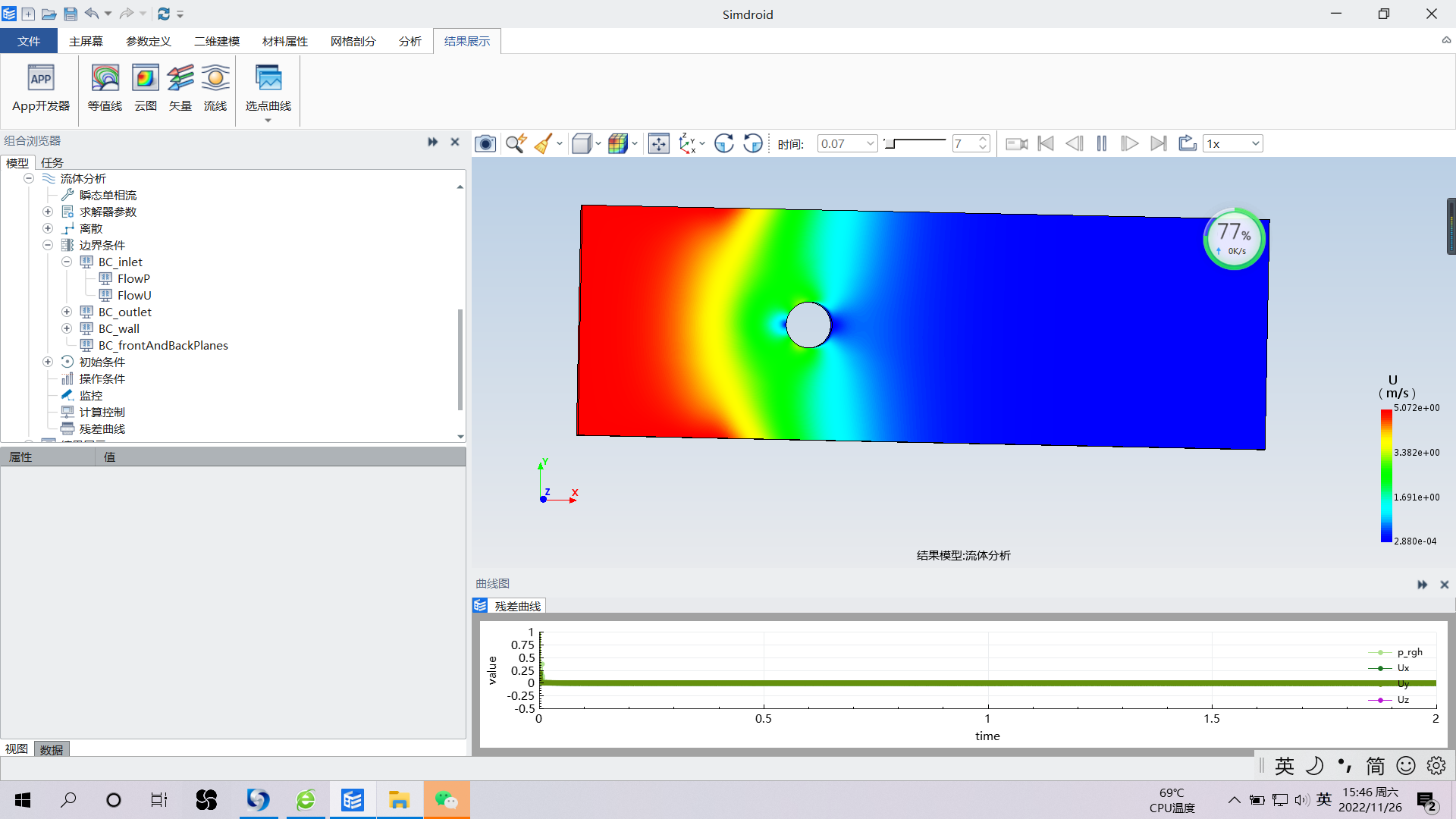Image resolution: width=1456 pixels, height=819 pixels.
Task: Switch to the 参数定义 ribbon tab
Action: coord(149,41)
